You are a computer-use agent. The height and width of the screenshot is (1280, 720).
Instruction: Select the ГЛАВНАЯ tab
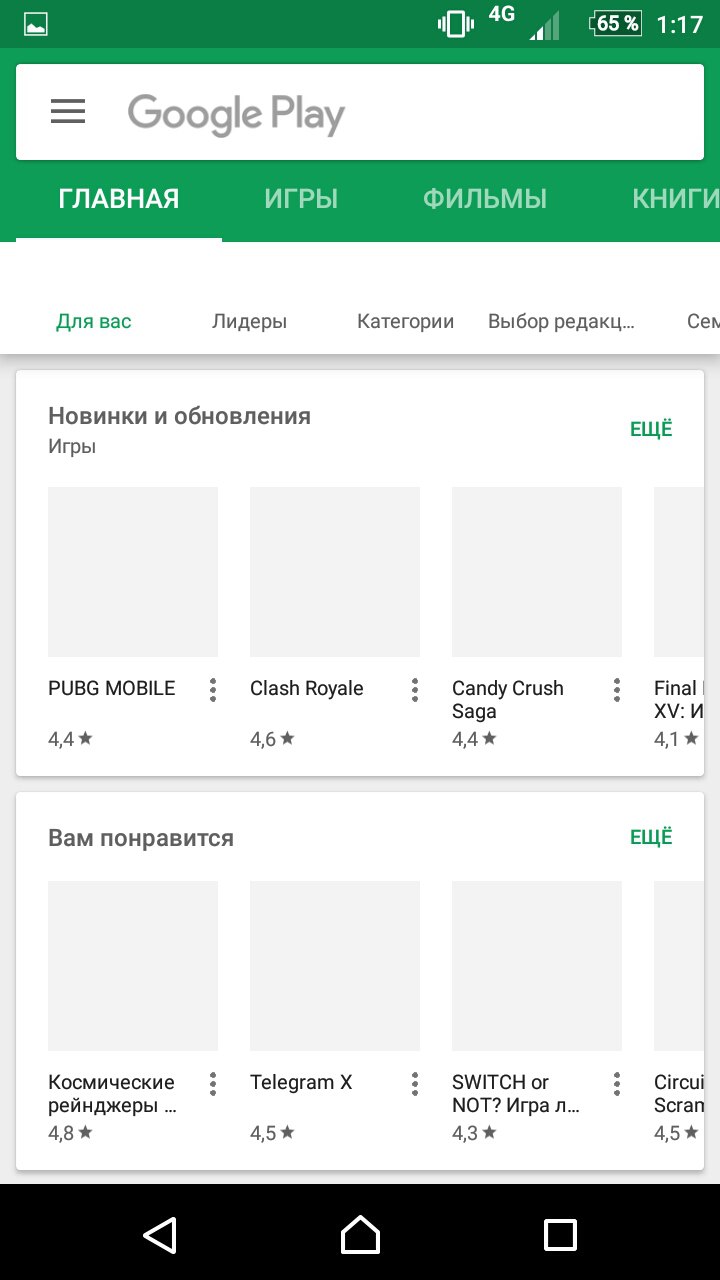point(119,199)
